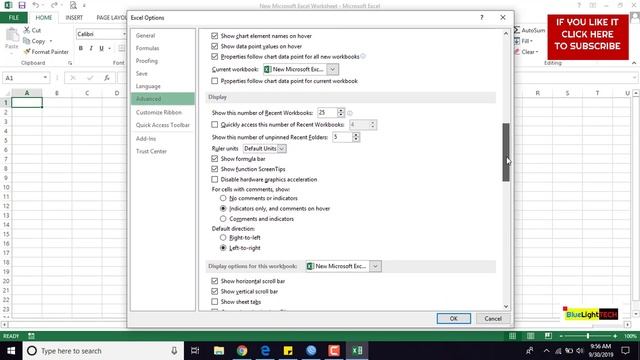Open Google Chrome from the taskbar

pyautogui.click(x=242, y=351)
